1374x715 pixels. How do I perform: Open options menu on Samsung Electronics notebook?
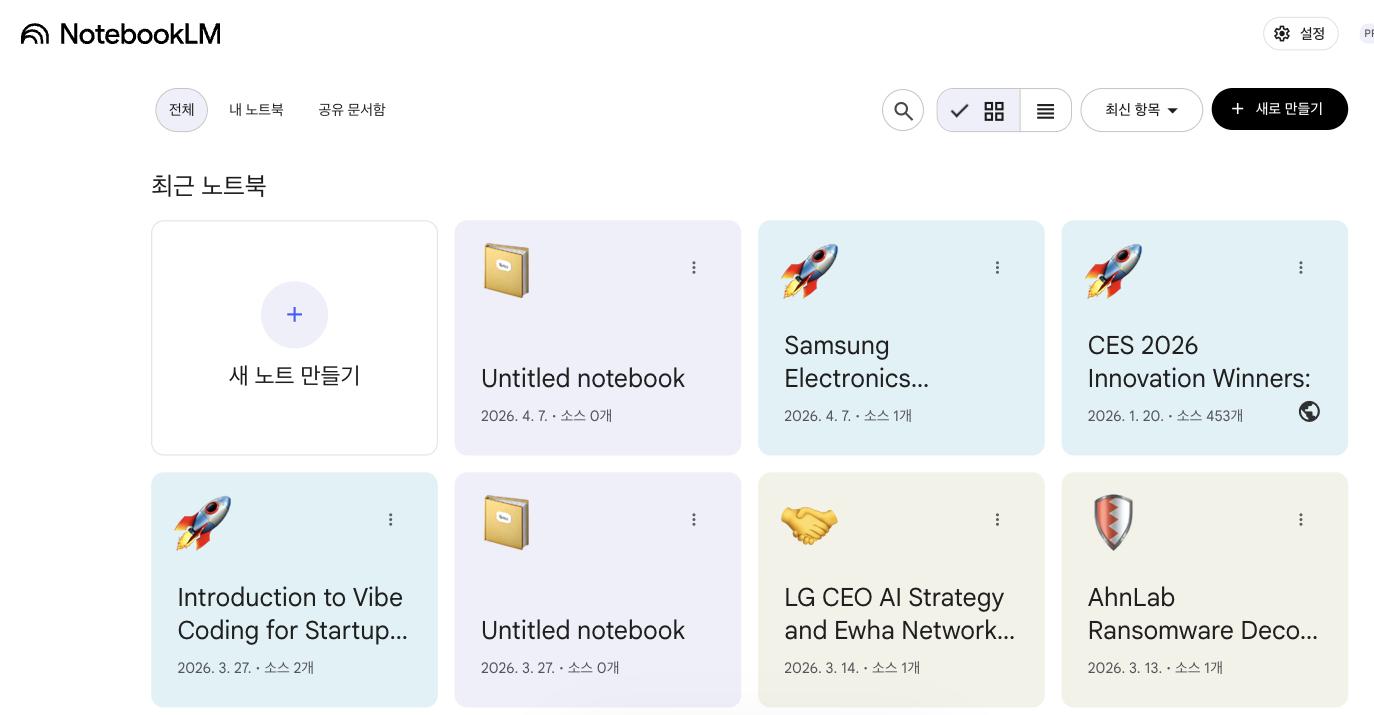coord(997,267)
